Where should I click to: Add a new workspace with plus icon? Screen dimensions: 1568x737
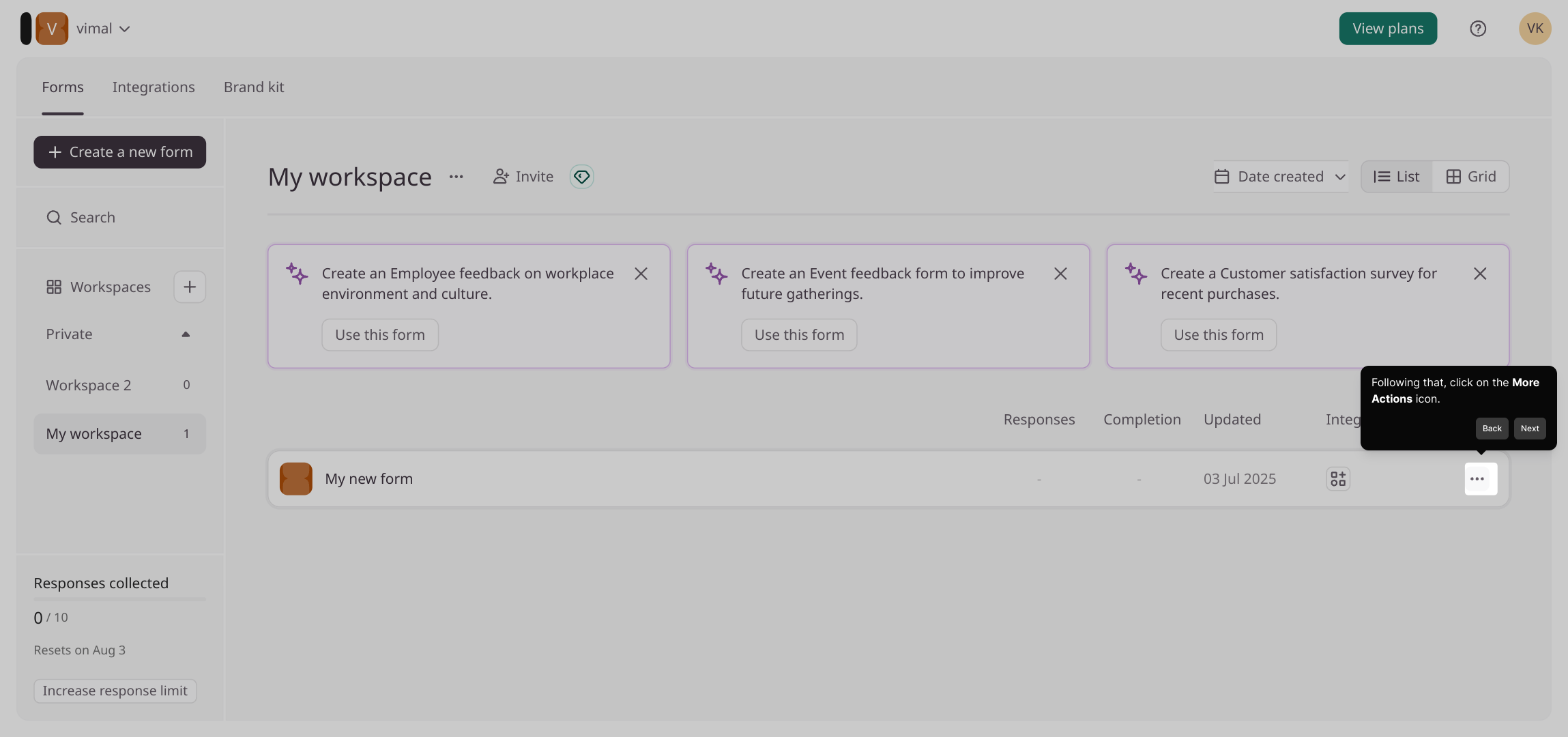pyautogui.click(x=190, y=287)
